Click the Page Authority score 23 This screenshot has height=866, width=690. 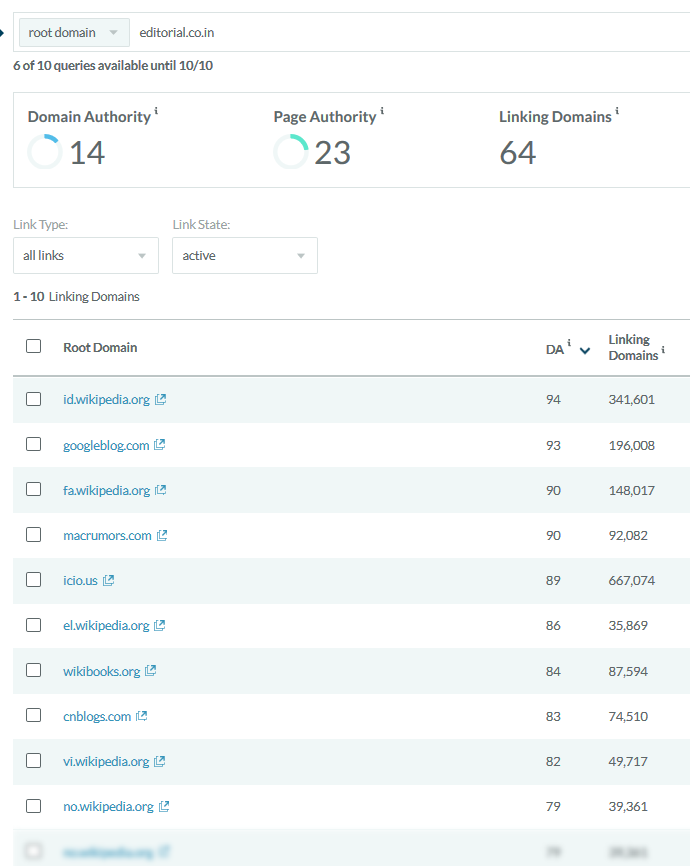(333, 153)
